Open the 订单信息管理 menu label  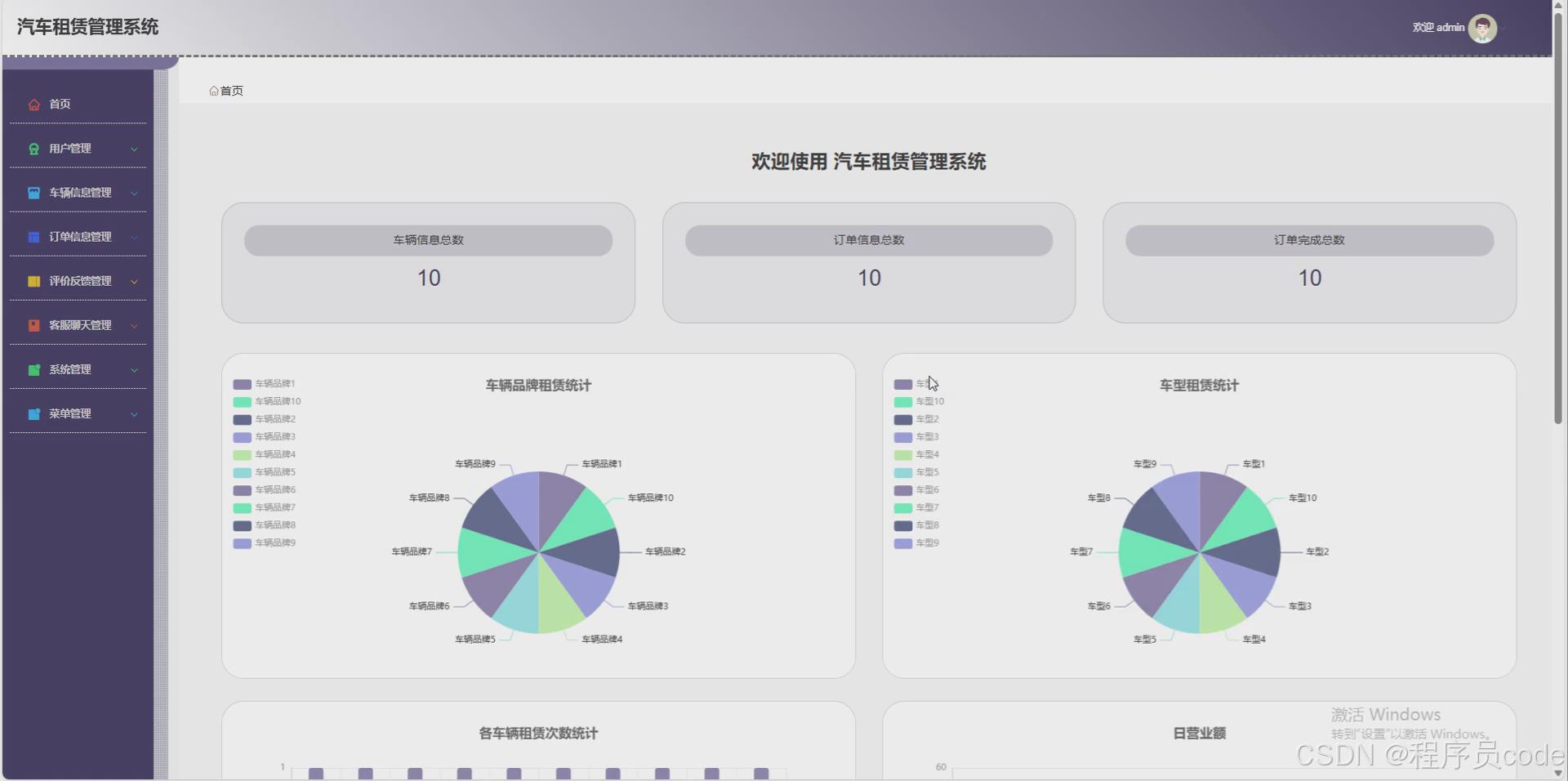[80, 237]
